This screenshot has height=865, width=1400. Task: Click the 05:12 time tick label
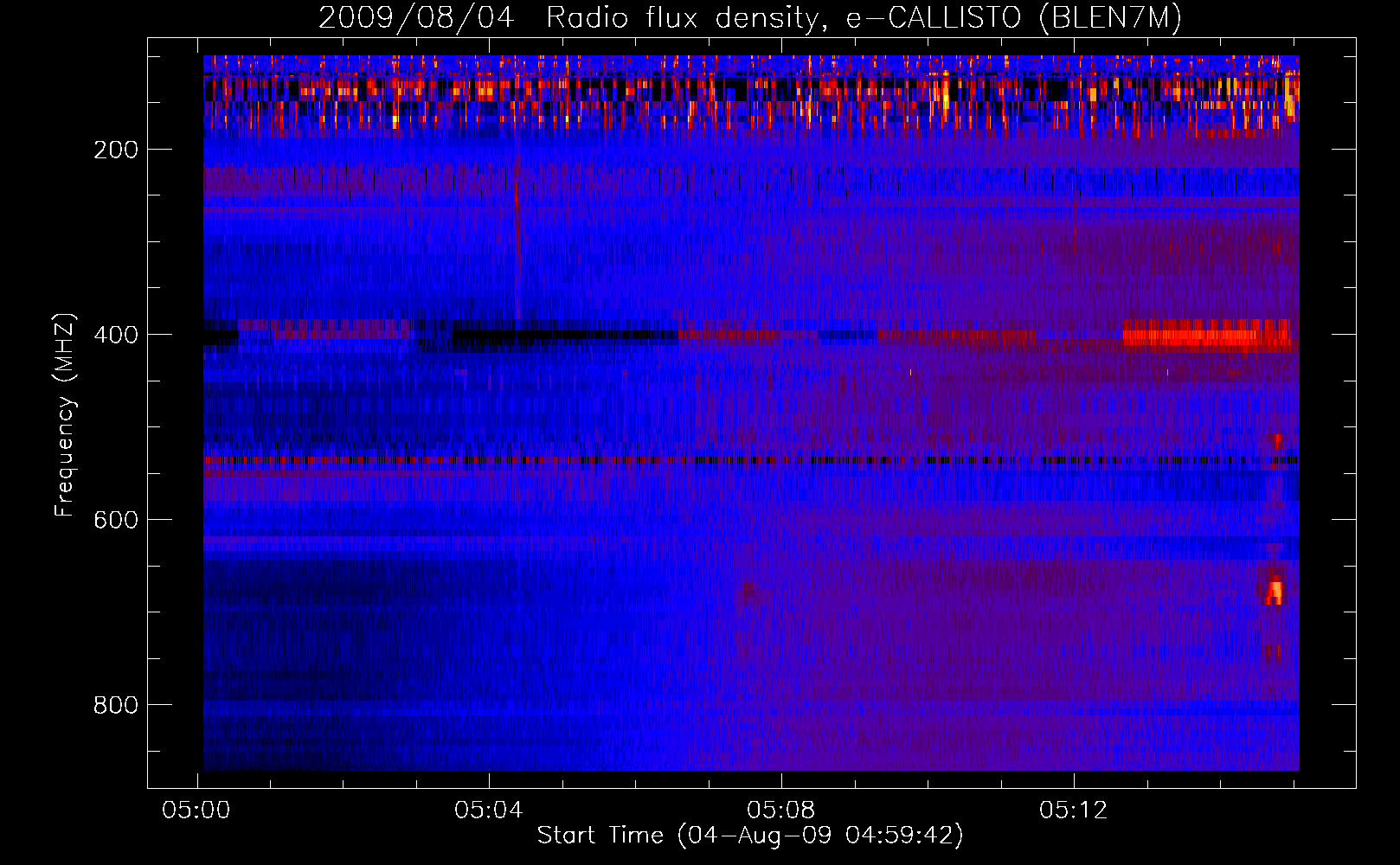[1074, 811]
